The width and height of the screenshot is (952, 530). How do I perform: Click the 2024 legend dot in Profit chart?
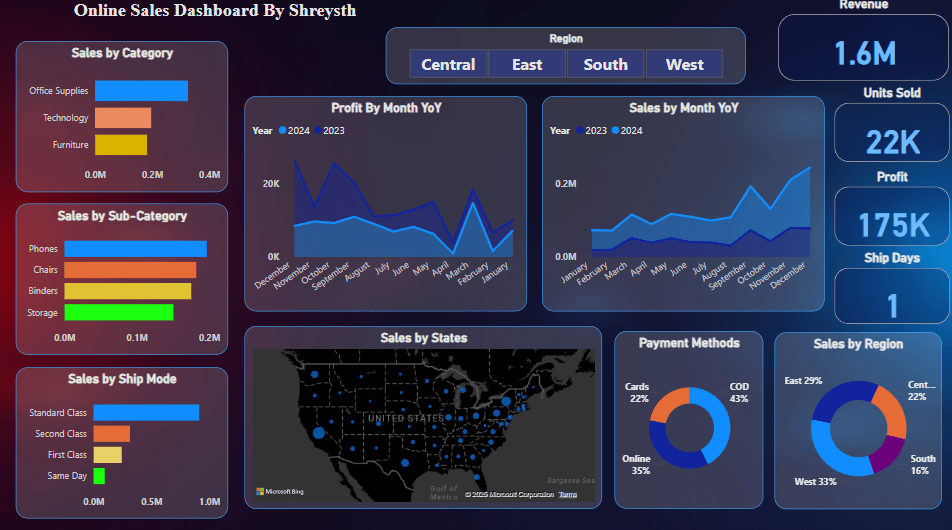click(282, 131)
